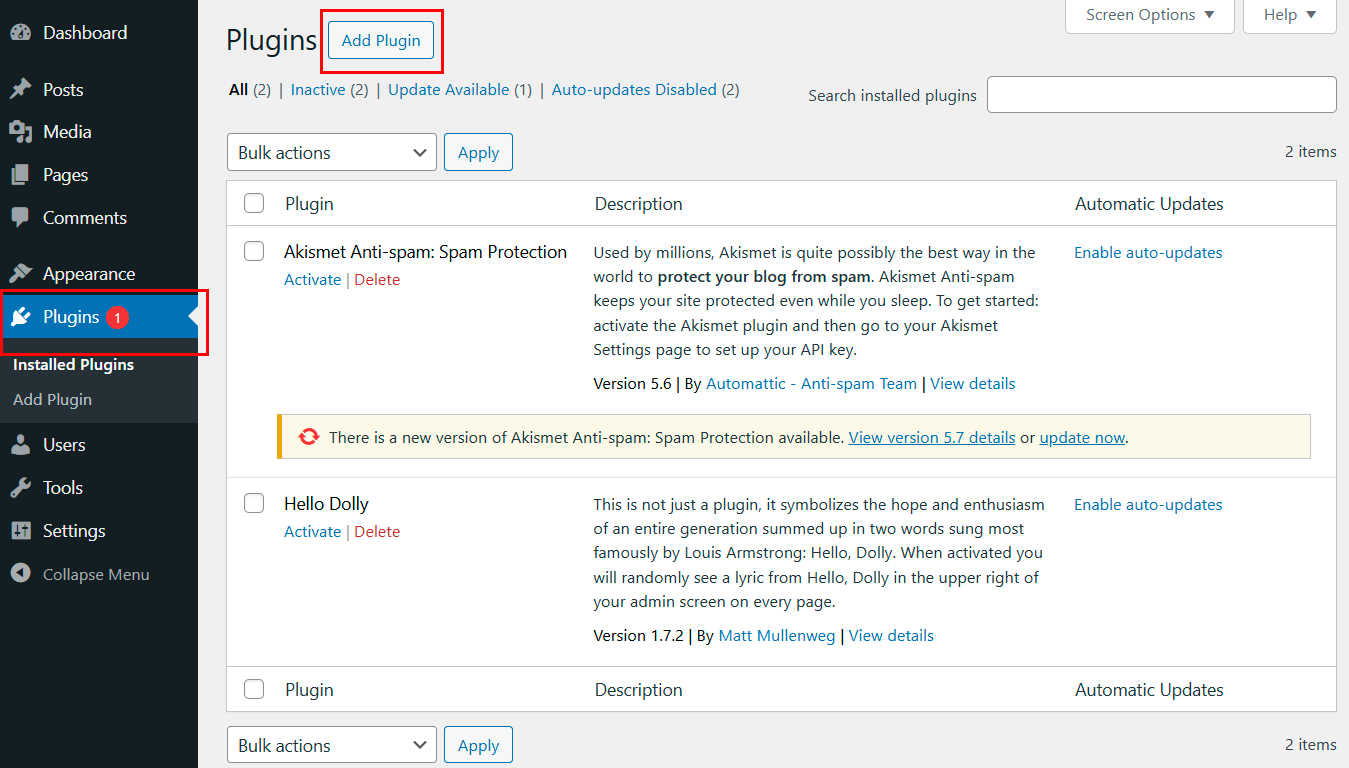This screenshot has width=1349, height=768.
Task: Open Automattic - Anti-spam Team author link
Action: pyautogui.click(x=811, y=384)
